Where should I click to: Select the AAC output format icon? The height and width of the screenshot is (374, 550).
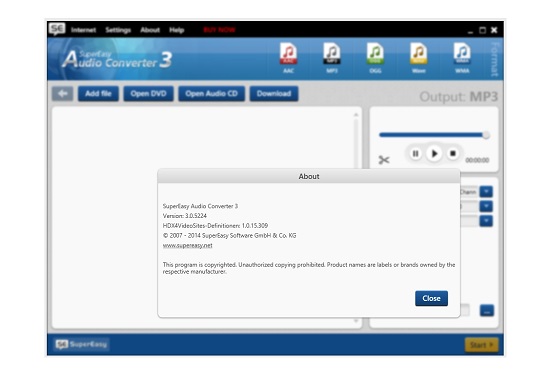(288, 54)
